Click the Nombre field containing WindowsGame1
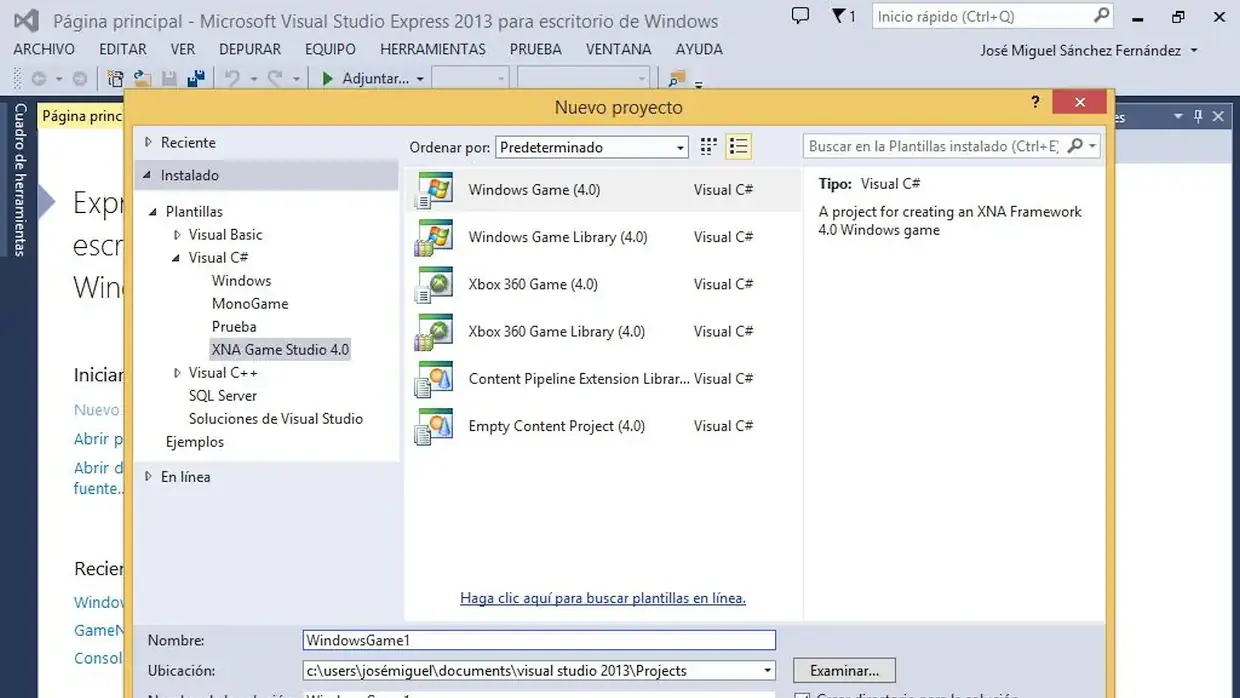This screenshot has width=1240, height=698. 540,640
